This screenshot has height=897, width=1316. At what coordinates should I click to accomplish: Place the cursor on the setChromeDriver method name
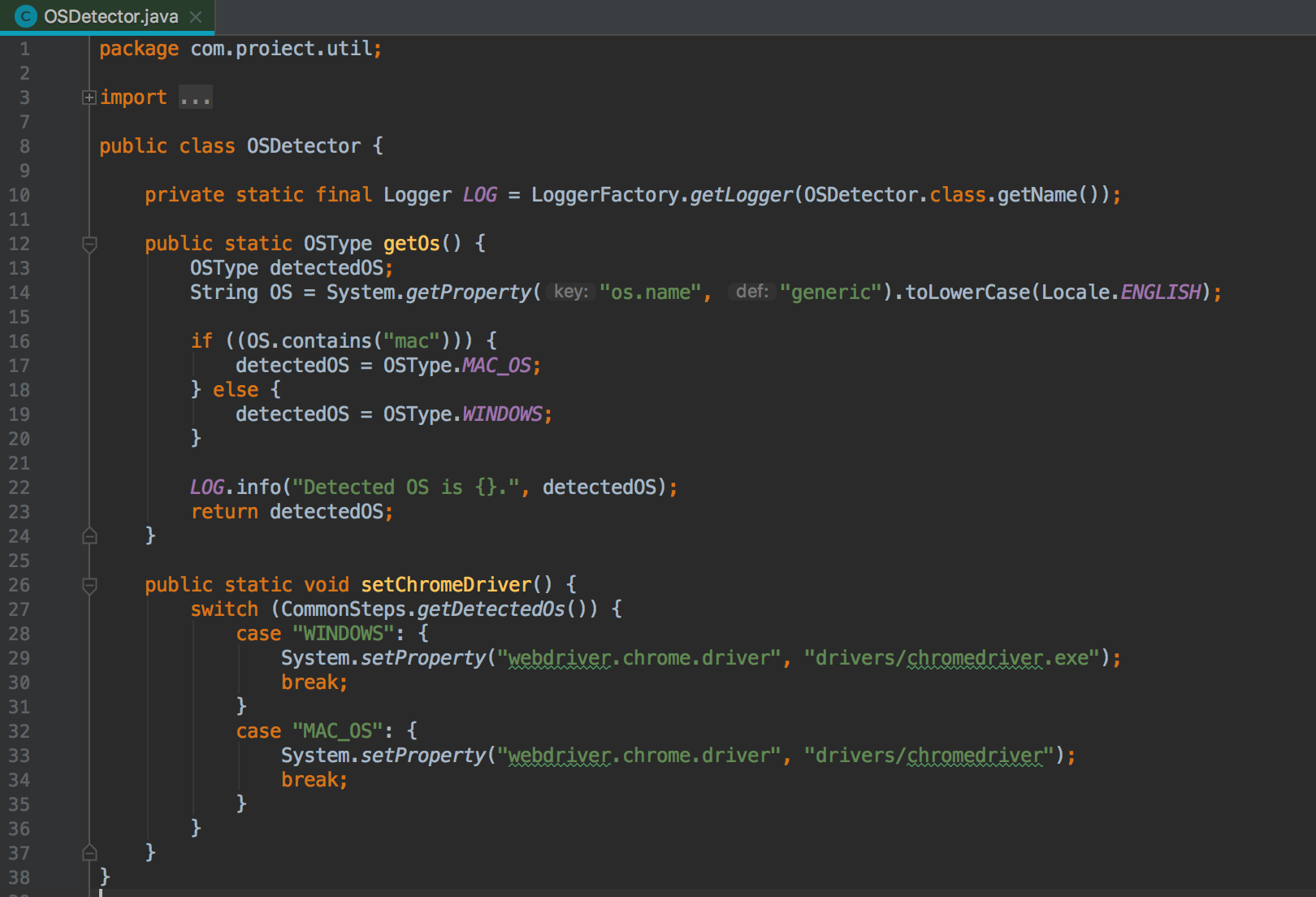click(x=446, y=585)
